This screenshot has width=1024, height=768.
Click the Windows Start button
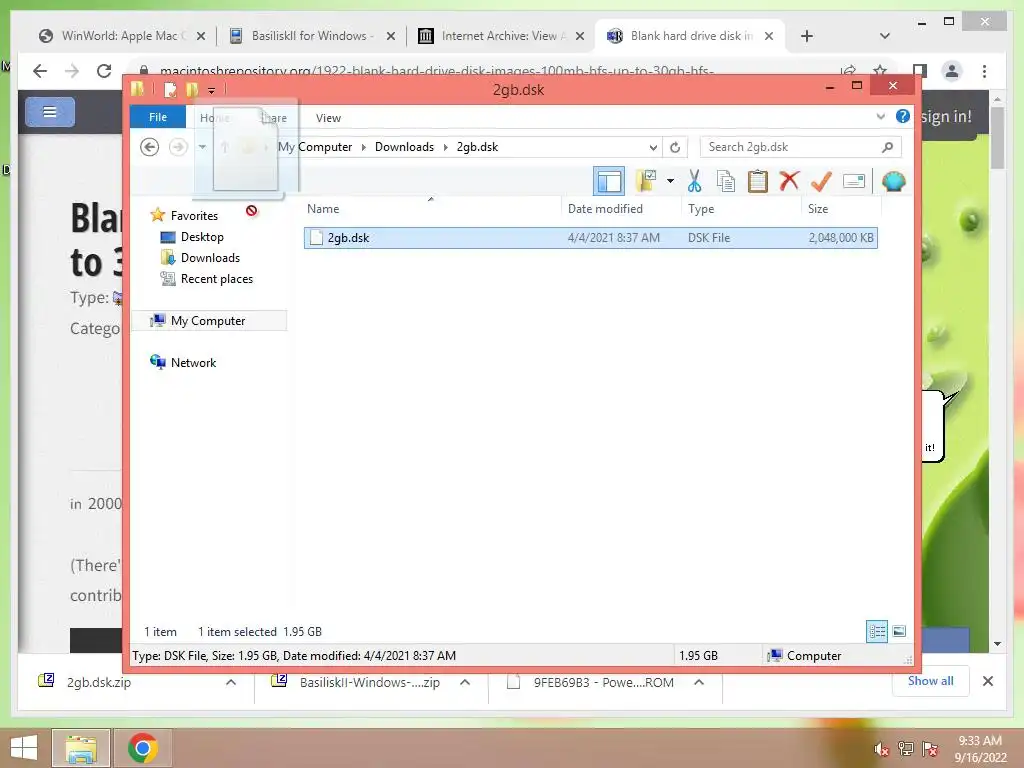24,748
